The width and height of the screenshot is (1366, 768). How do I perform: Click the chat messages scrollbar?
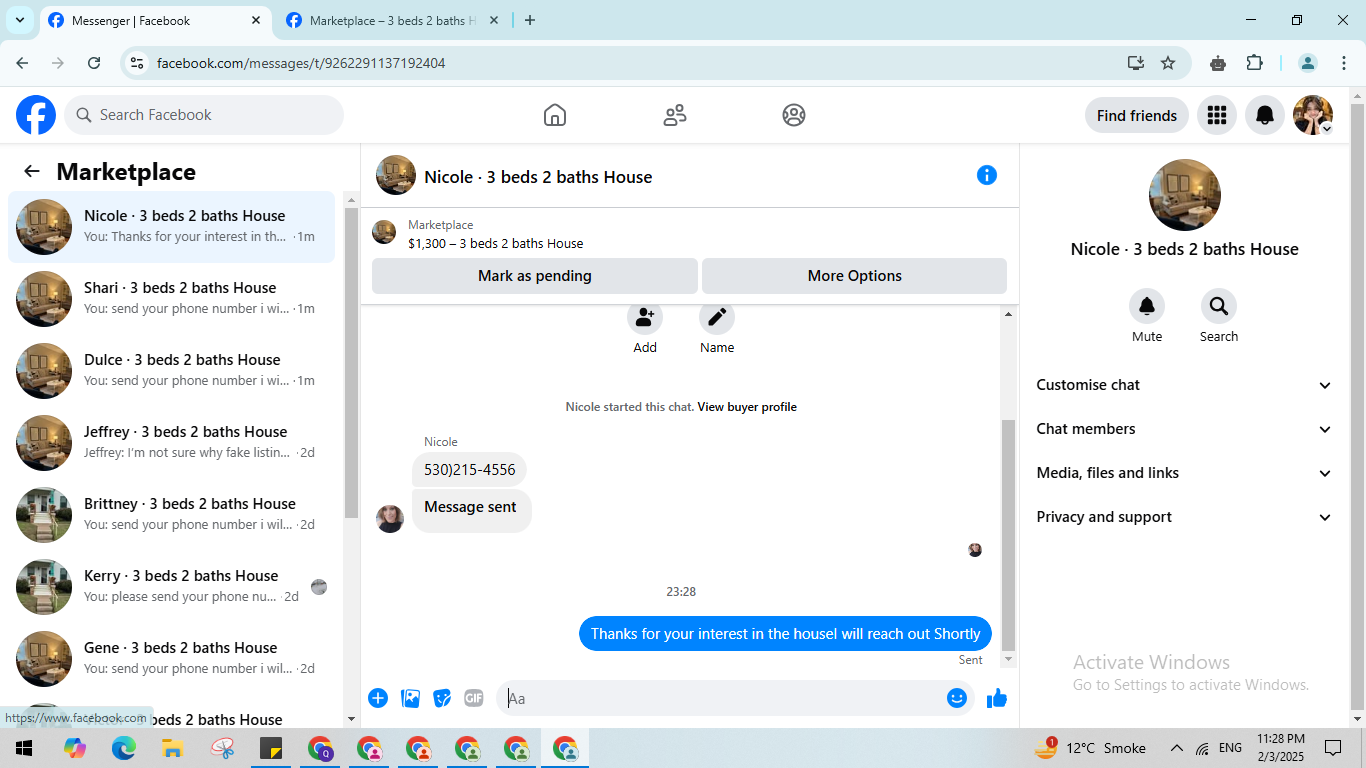click(1008, 535)
